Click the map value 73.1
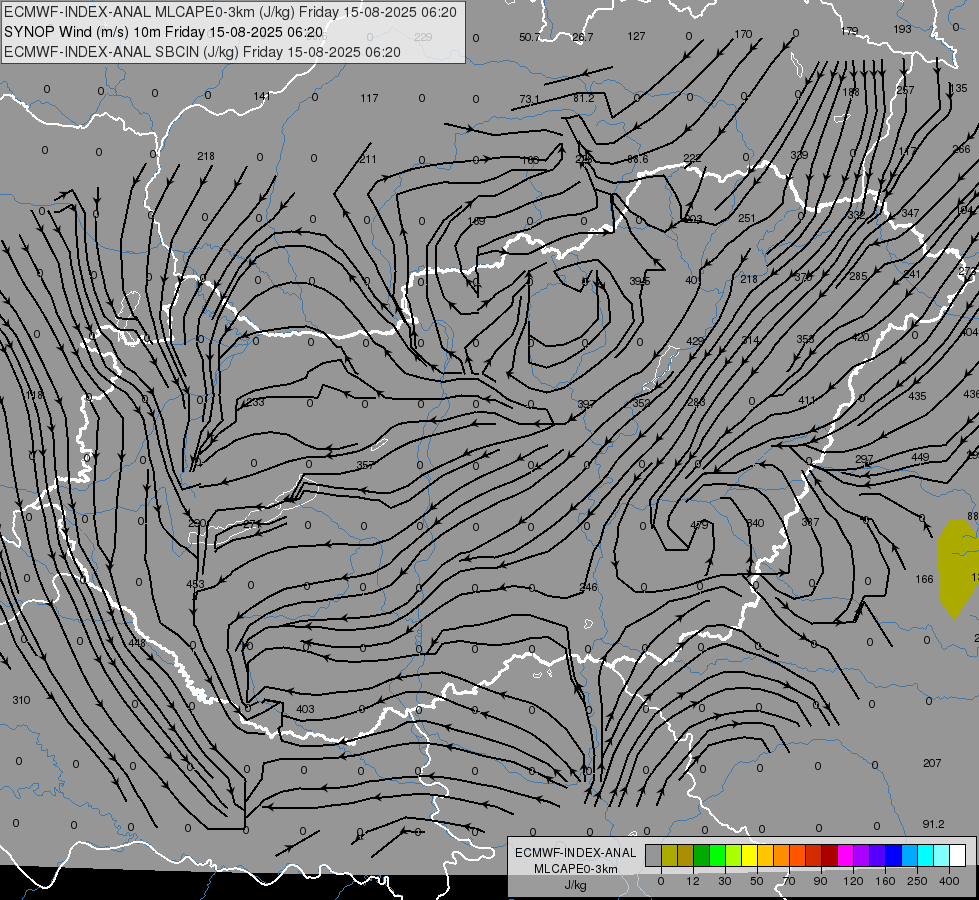This screenshot has width=979, height=900. click(x=529, y=99)
